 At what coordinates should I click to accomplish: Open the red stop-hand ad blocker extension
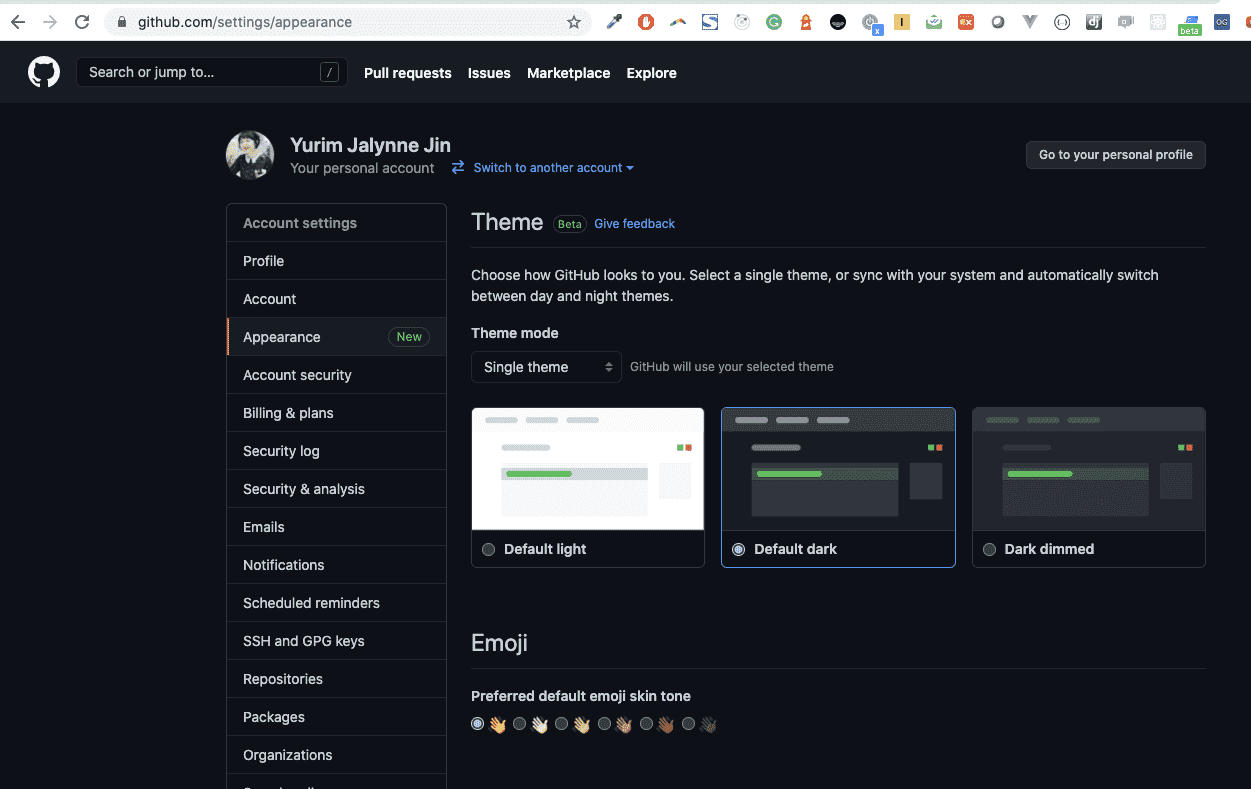point(646,22)
